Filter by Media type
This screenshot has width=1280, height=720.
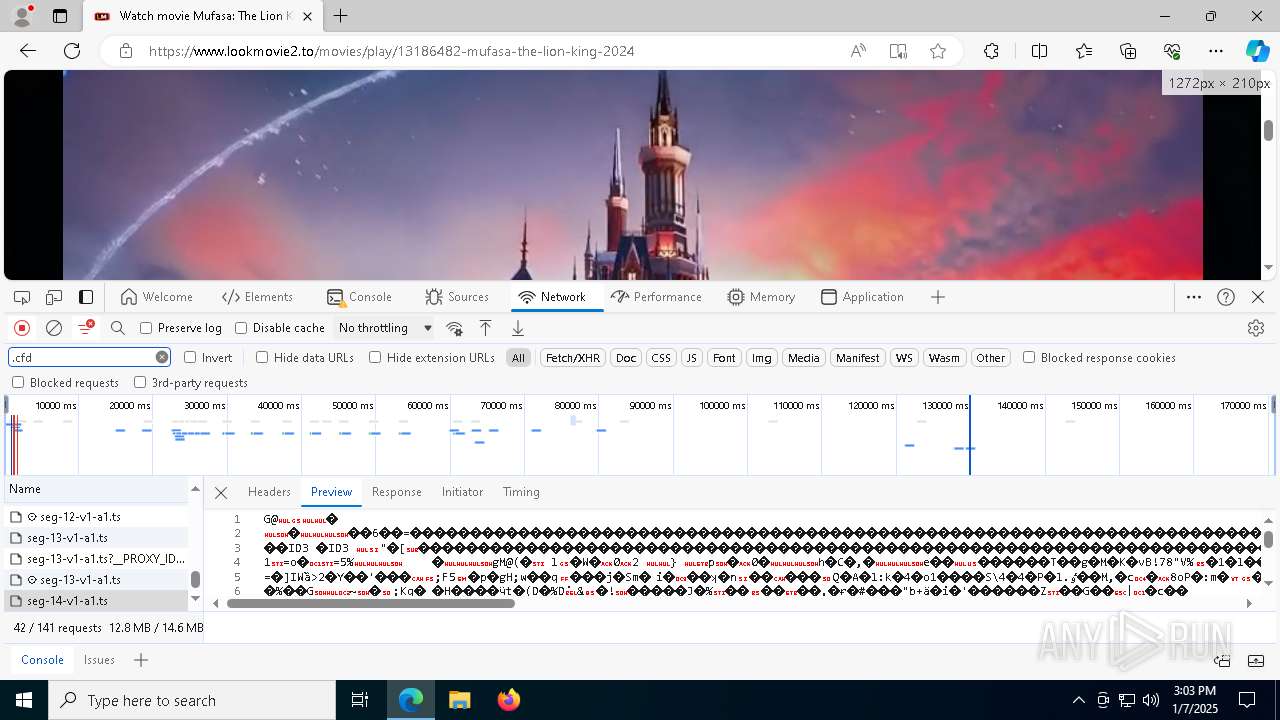click(x=803, y=358)
